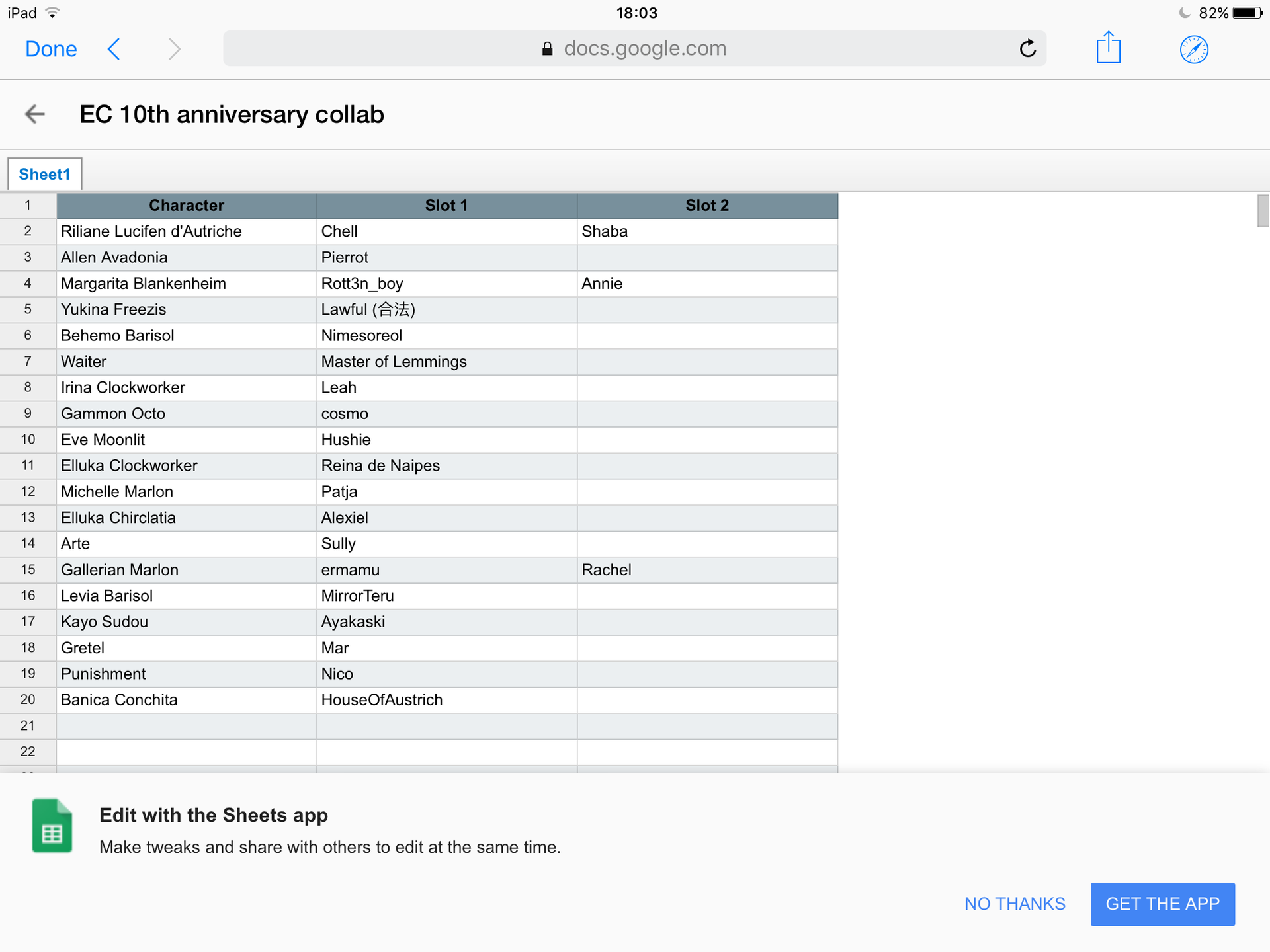Select the Master of Lemmings cell
The width and height of the screenshot is (1270, 952).
pos(446,362)
